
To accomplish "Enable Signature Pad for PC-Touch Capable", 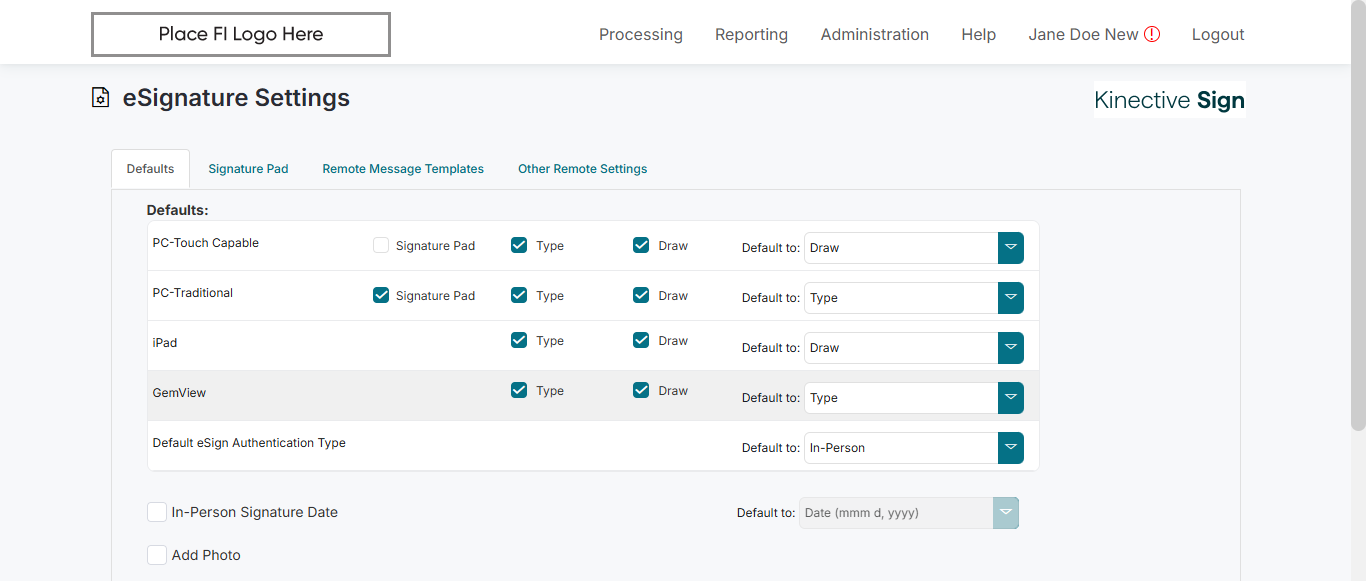I will pyautogui.click(x=381, y=245).
